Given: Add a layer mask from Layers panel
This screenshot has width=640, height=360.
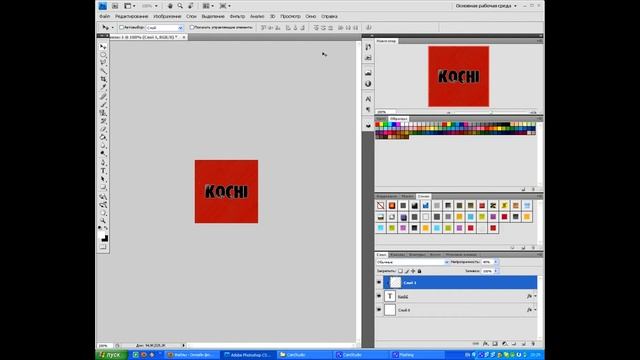Looking at the screenshot, I should [495, 344].
